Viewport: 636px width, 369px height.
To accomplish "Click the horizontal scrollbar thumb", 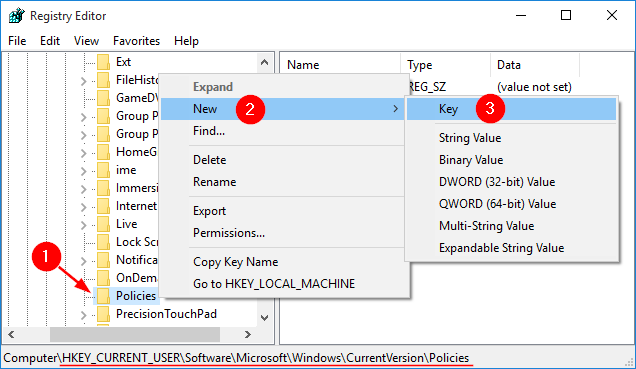I will point(135,335).
